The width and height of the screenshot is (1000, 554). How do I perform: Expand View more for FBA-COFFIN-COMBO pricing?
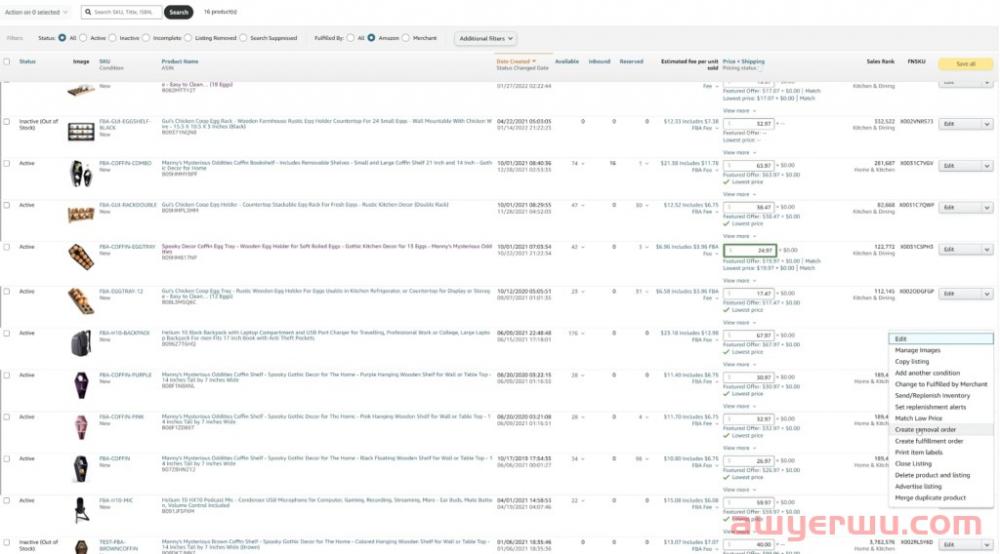click(x=739, y=194)
